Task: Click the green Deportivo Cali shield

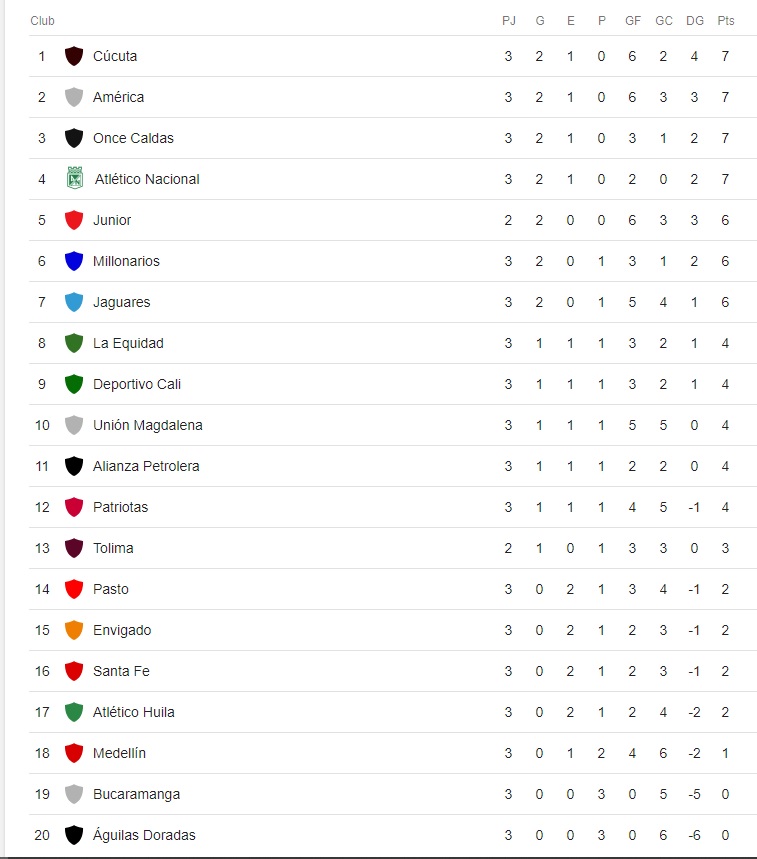Action: pyautogui.click(x=73, y=384)
